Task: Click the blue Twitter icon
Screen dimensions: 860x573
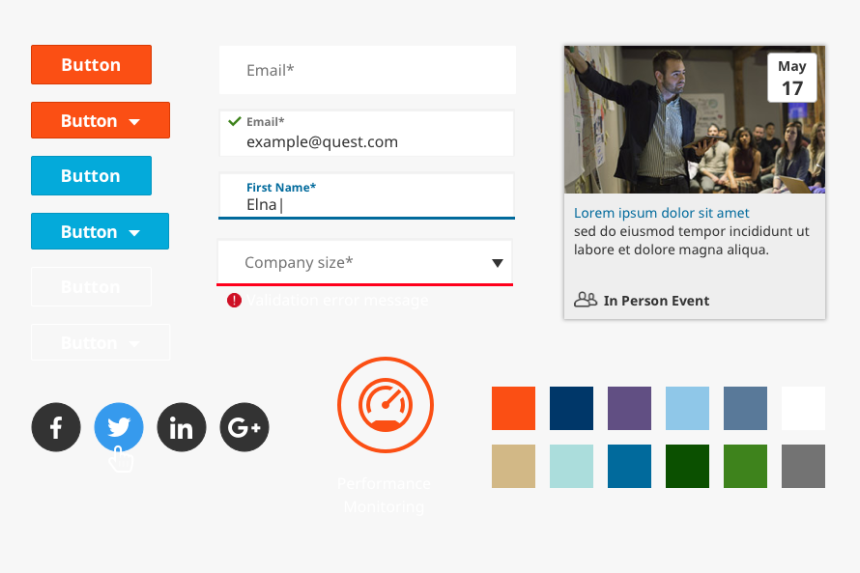Action: [119, 428]
